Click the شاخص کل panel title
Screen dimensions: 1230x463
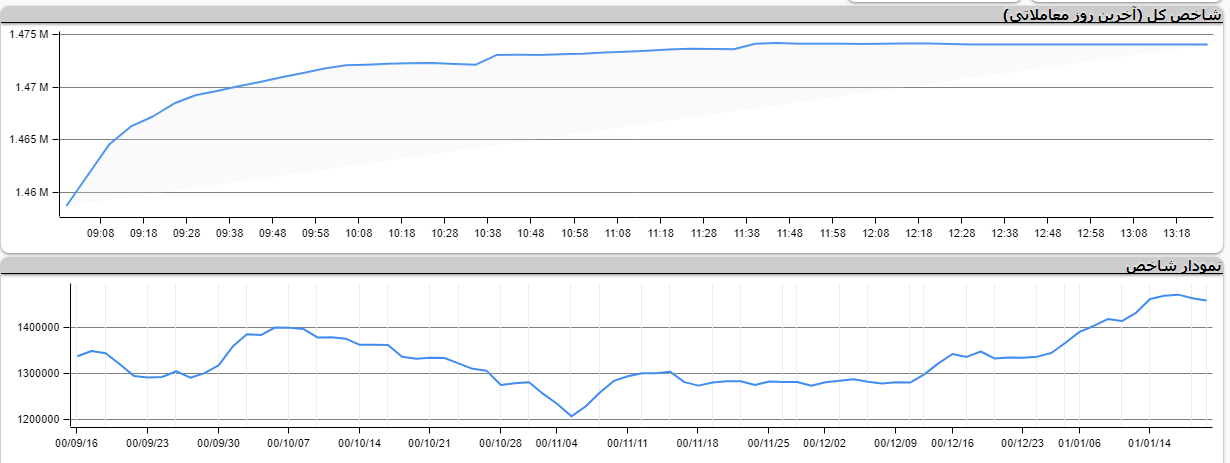pyautogui.click(x=1114, y=14)
